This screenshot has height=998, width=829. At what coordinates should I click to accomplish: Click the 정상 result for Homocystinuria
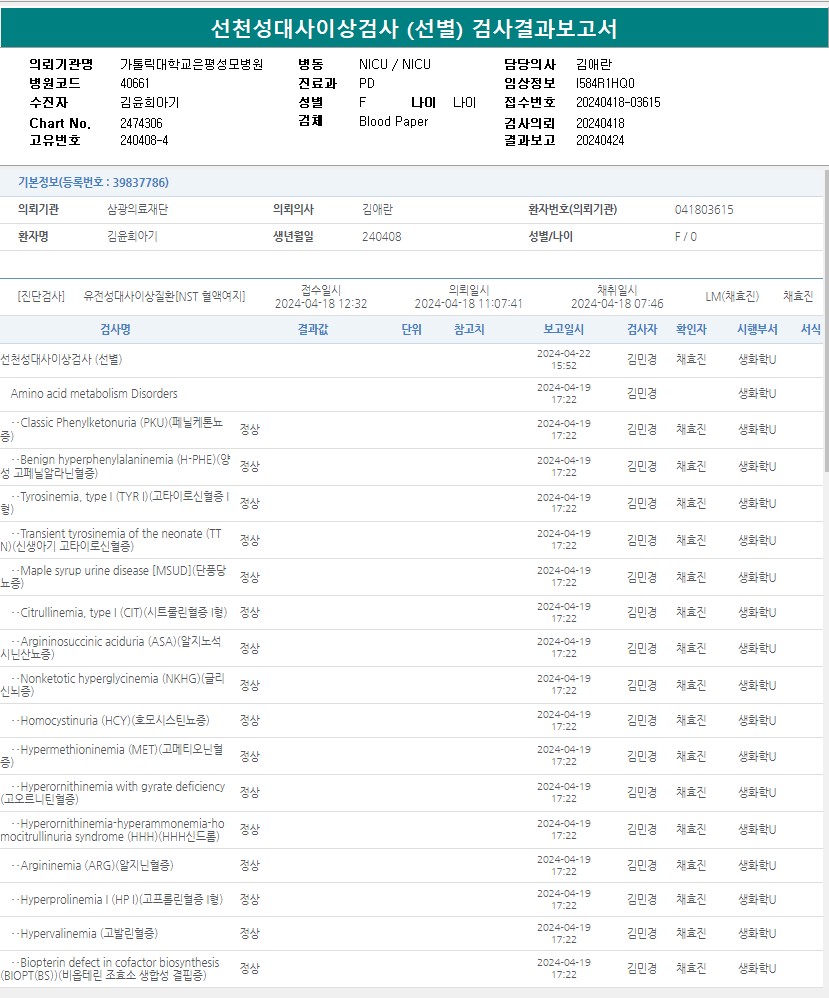(250, 720)
